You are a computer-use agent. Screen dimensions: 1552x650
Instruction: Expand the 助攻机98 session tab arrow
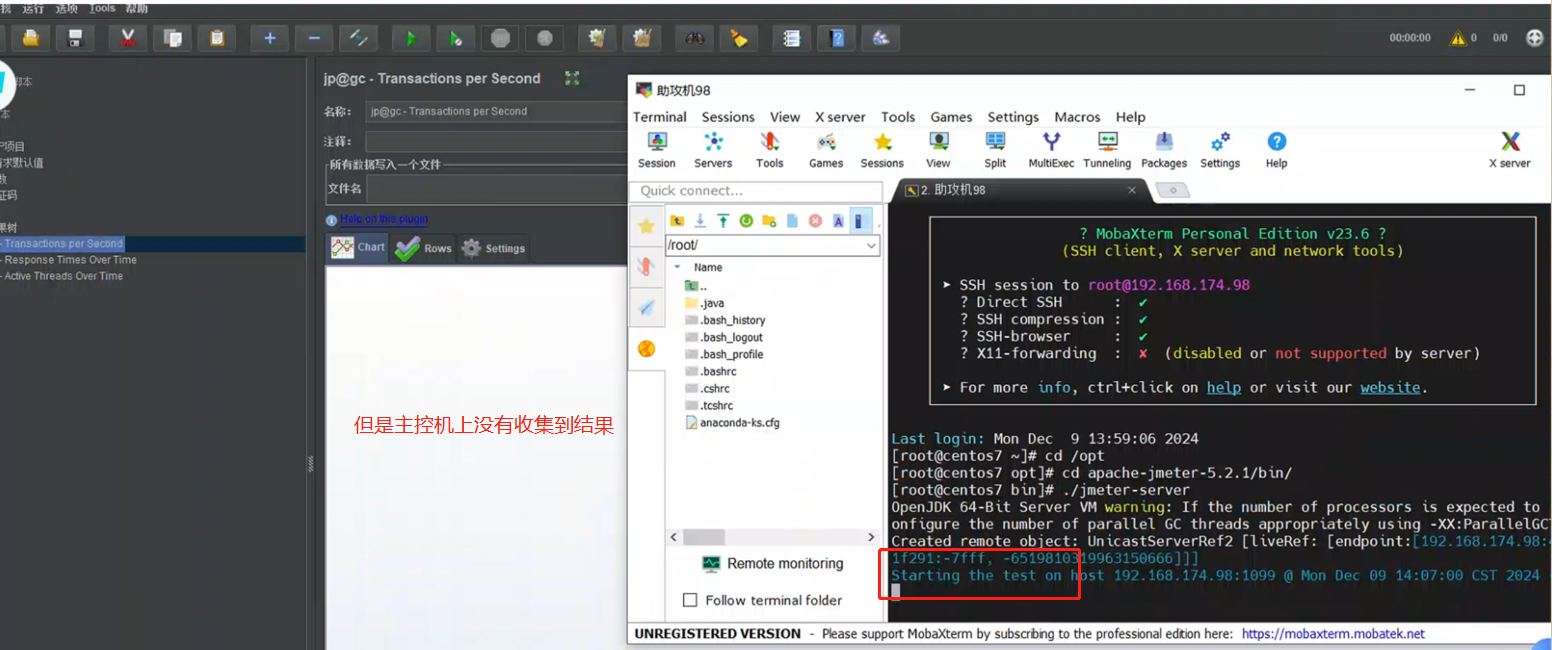1172,189
